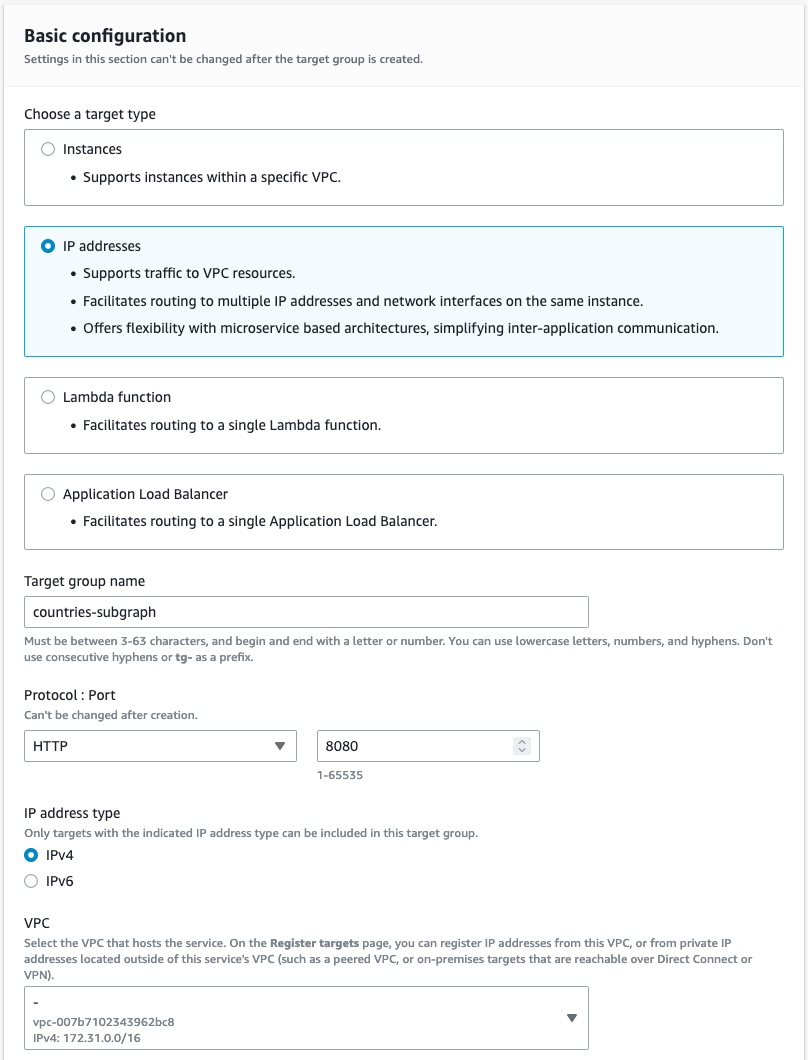The height and width of the screenshot is (1060, 808).
Task: Select the IP addresses target type
Action: [x=47, y=245]
